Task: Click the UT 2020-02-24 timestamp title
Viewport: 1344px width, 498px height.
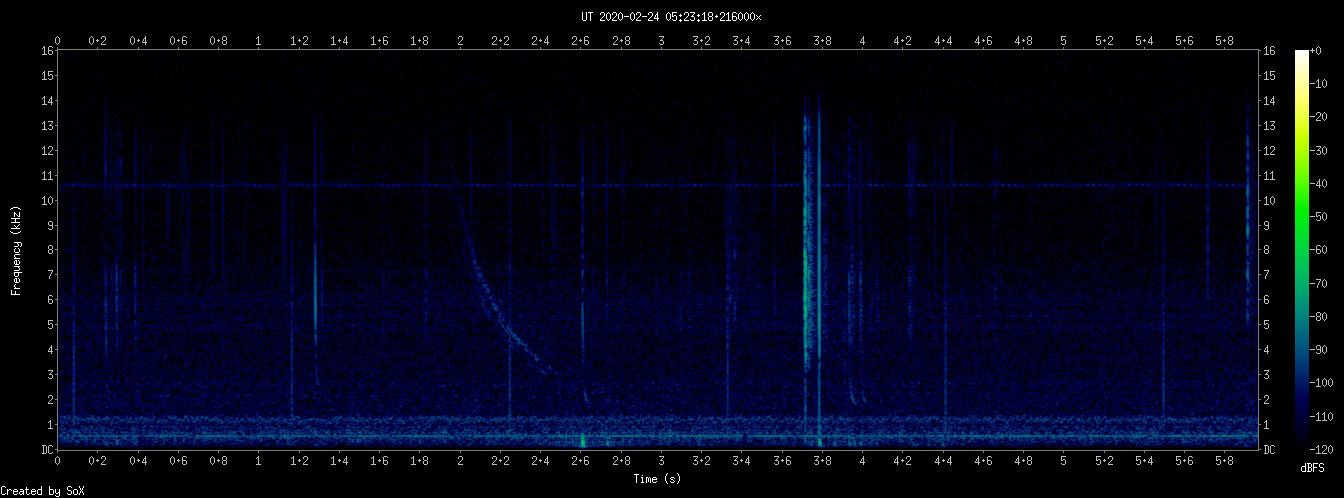Action: pyautogui.click(x=671, y=17)
